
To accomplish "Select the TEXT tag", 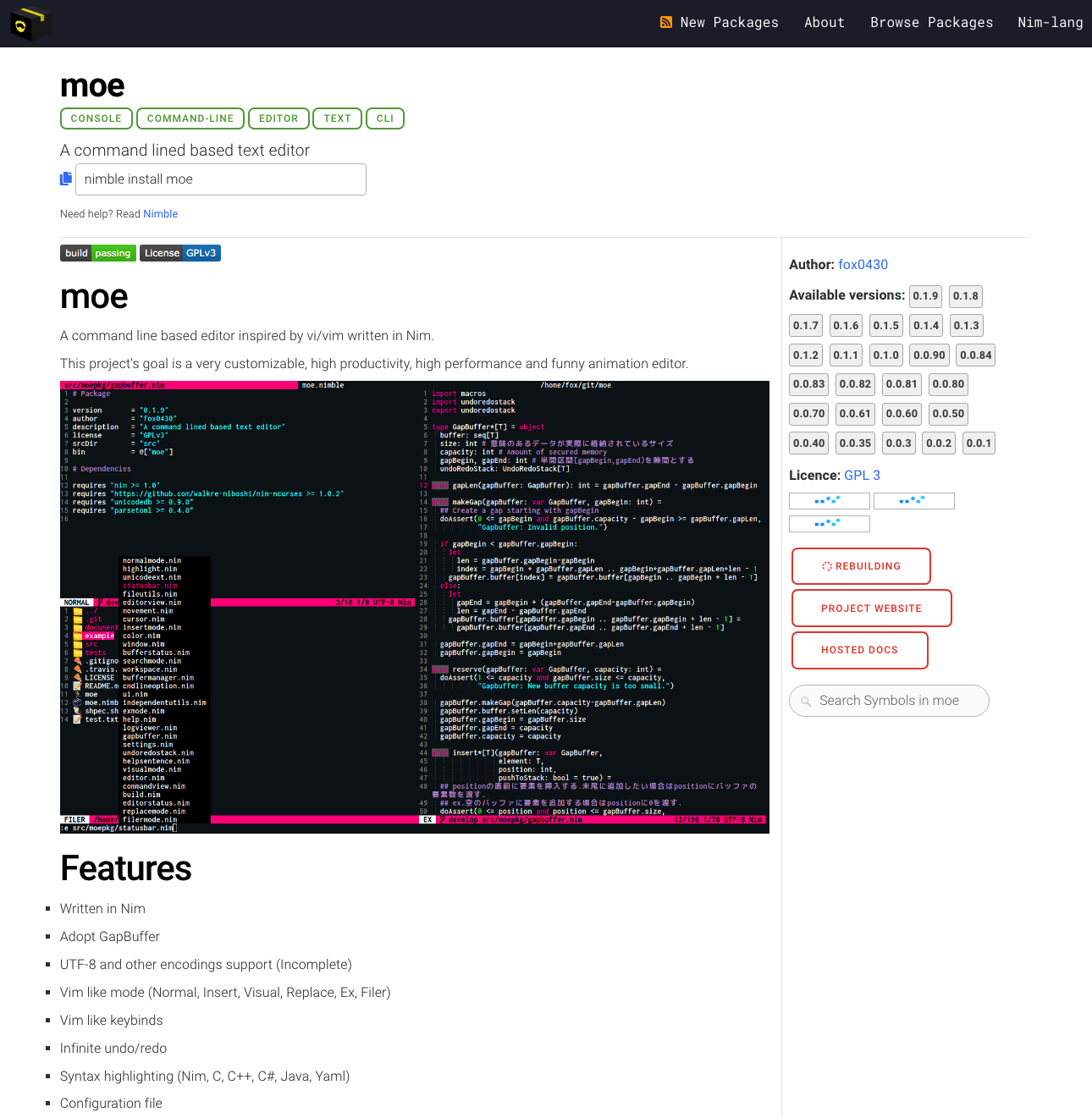I will [x=337, y=118].
